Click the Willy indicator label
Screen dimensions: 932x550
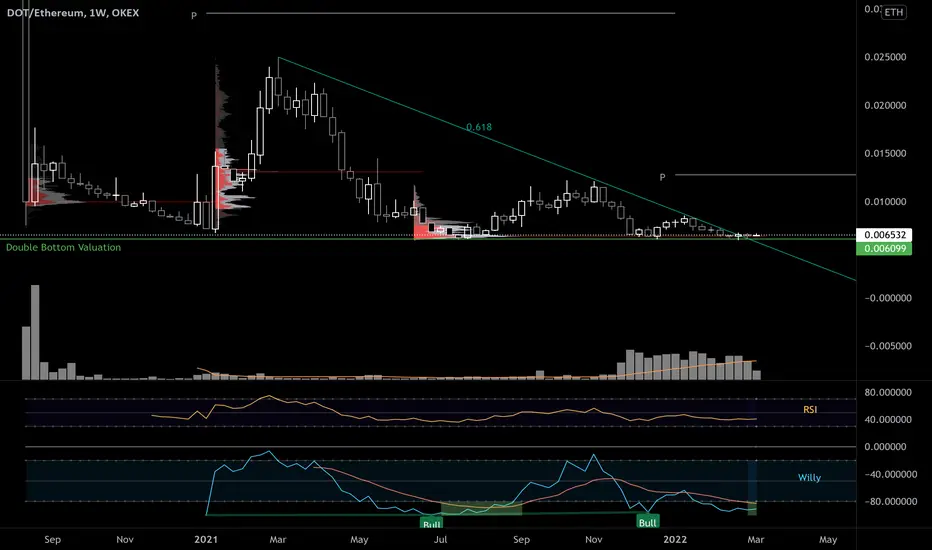pyautogui.click(x=809, y=477)
